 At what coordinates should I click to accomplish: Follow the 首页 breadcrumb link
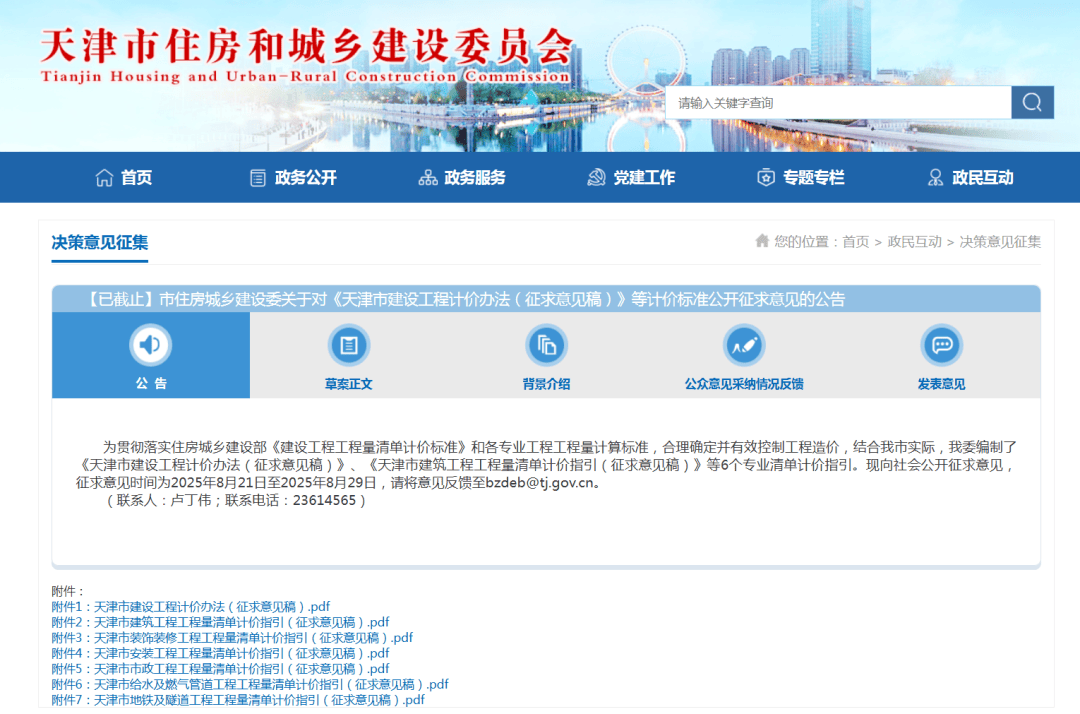(855, 242)
